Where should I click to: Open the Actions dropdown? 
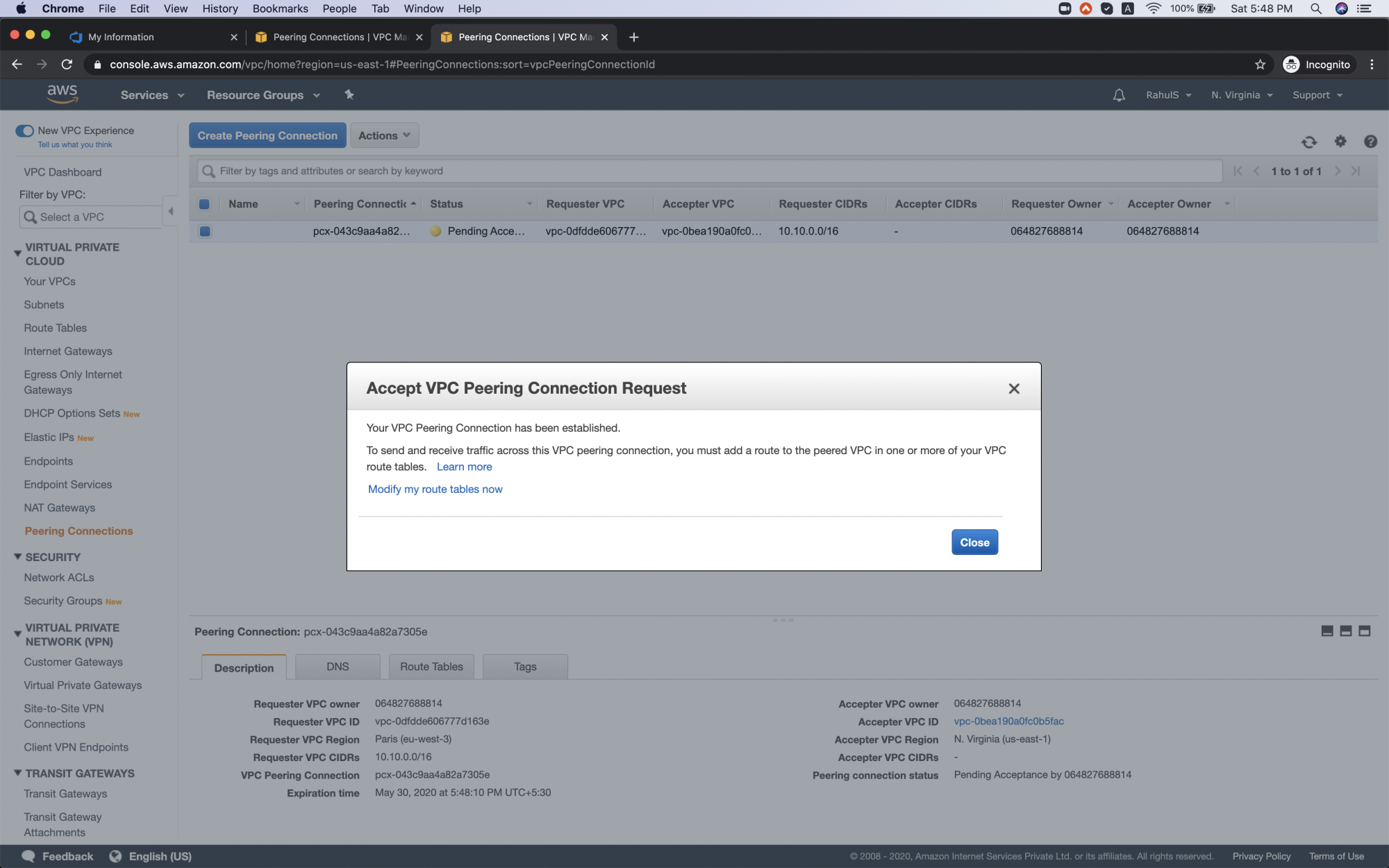coord(384,135)
